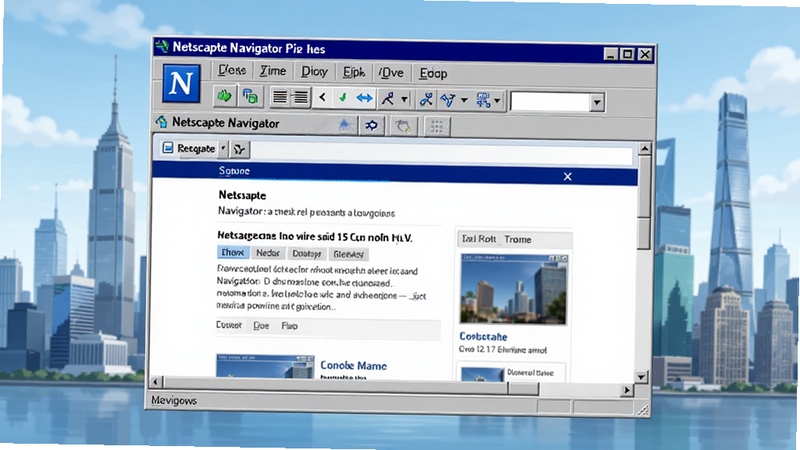This screenshot has width=800, height=450.
Task: Expand the toolbar combo box arrow
Action: pyautogui.click(x=597, y=103)
